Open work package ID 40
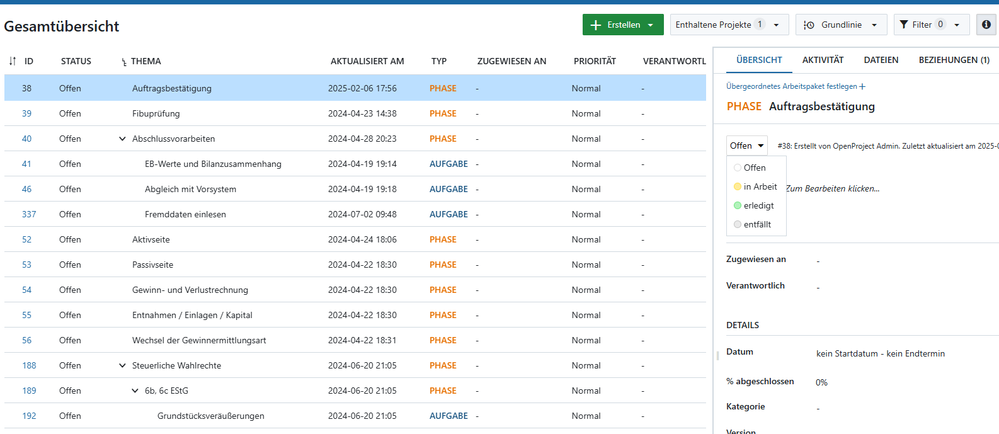 [26, 138]
